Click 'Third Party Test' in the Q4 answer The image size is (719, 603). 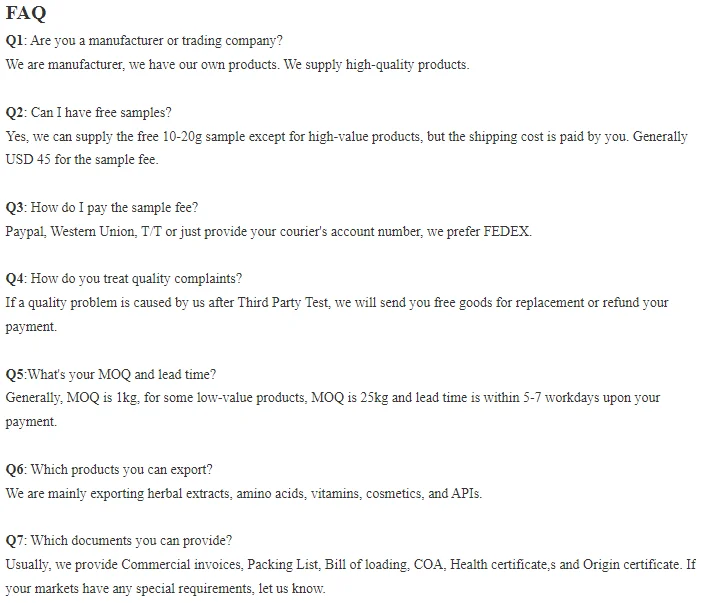point(283,303)
